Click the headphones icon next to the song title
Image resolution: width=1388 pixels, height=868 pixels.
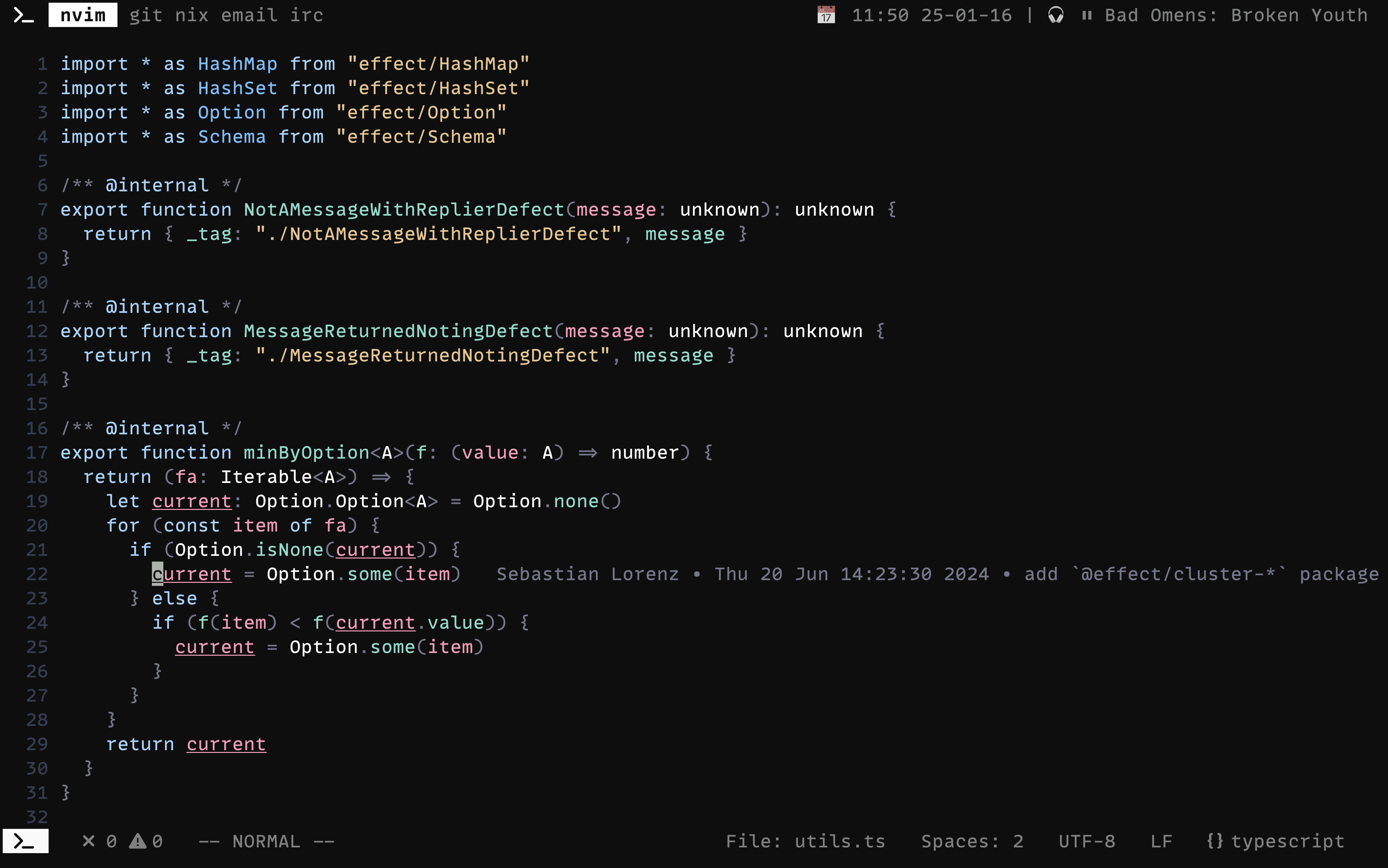(x=1056, y=15)
